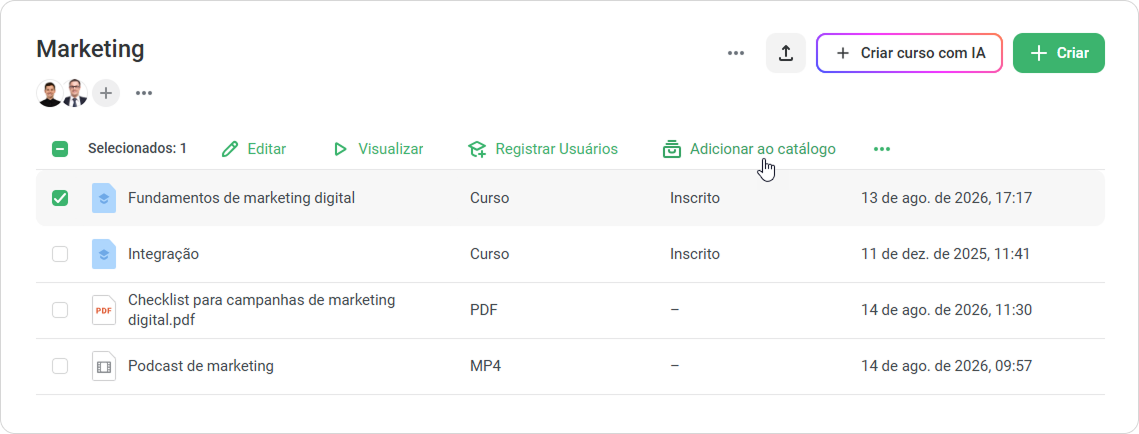Click the green Criar button

(x=1058, y=53)
